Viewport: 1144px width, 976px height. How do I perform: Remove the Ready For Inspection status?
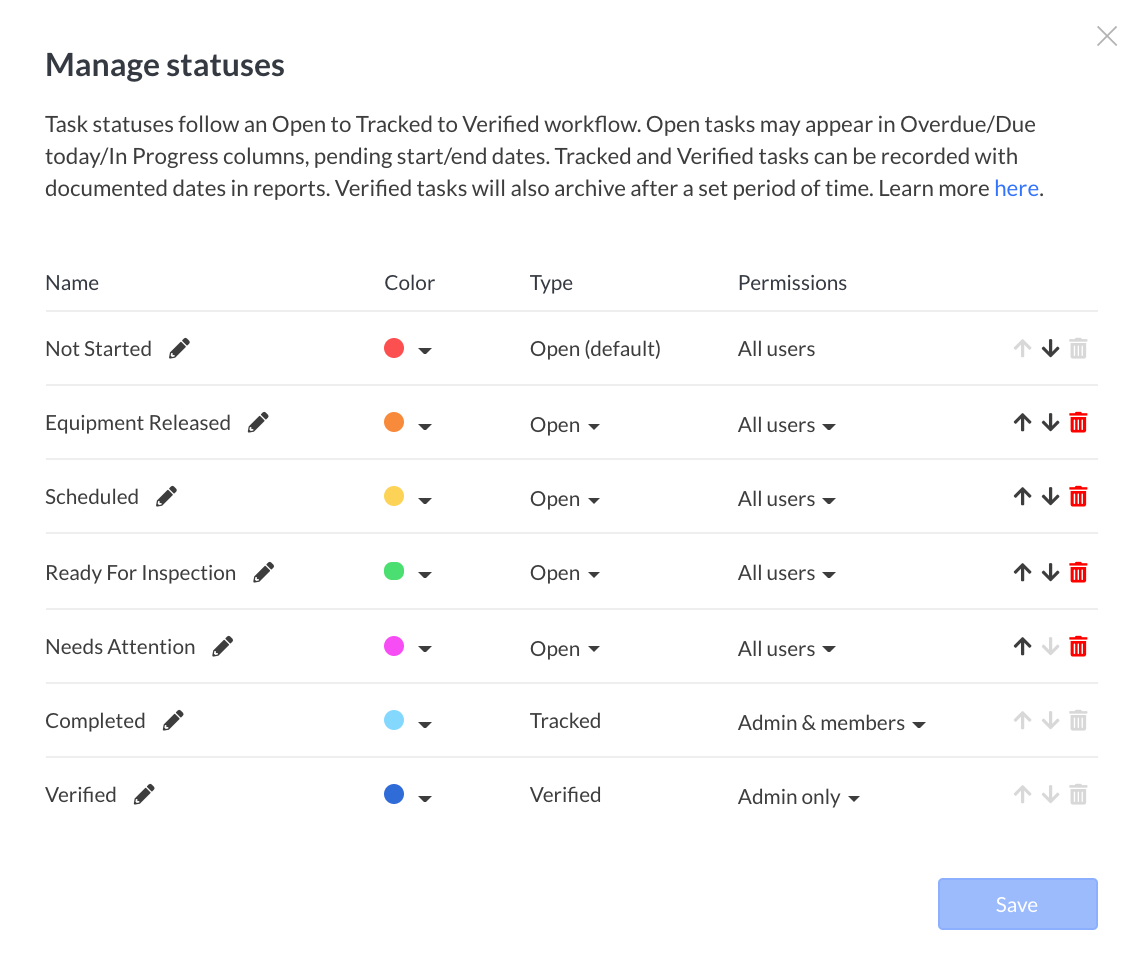point(1078,572)
